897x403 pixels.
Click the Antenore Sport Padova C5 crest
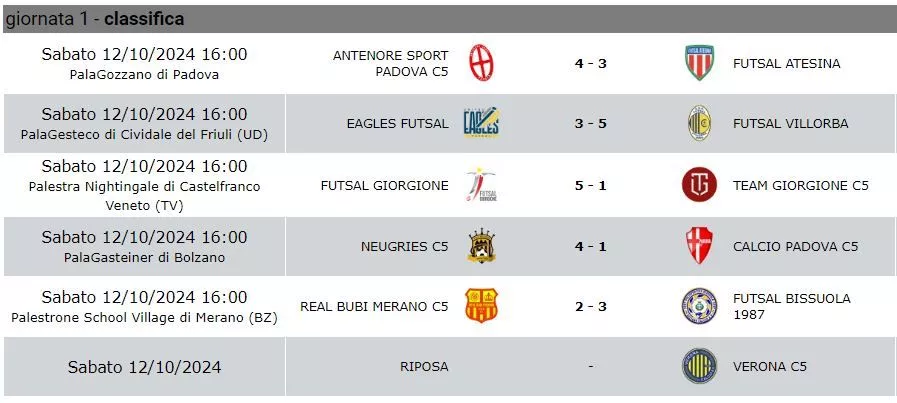[x=481, y=63]
